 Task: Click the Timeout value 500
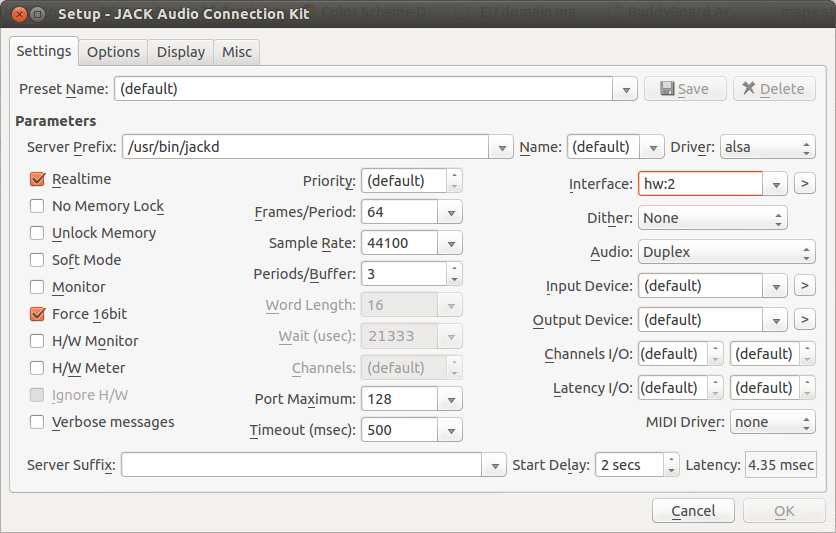click(400, 430)
